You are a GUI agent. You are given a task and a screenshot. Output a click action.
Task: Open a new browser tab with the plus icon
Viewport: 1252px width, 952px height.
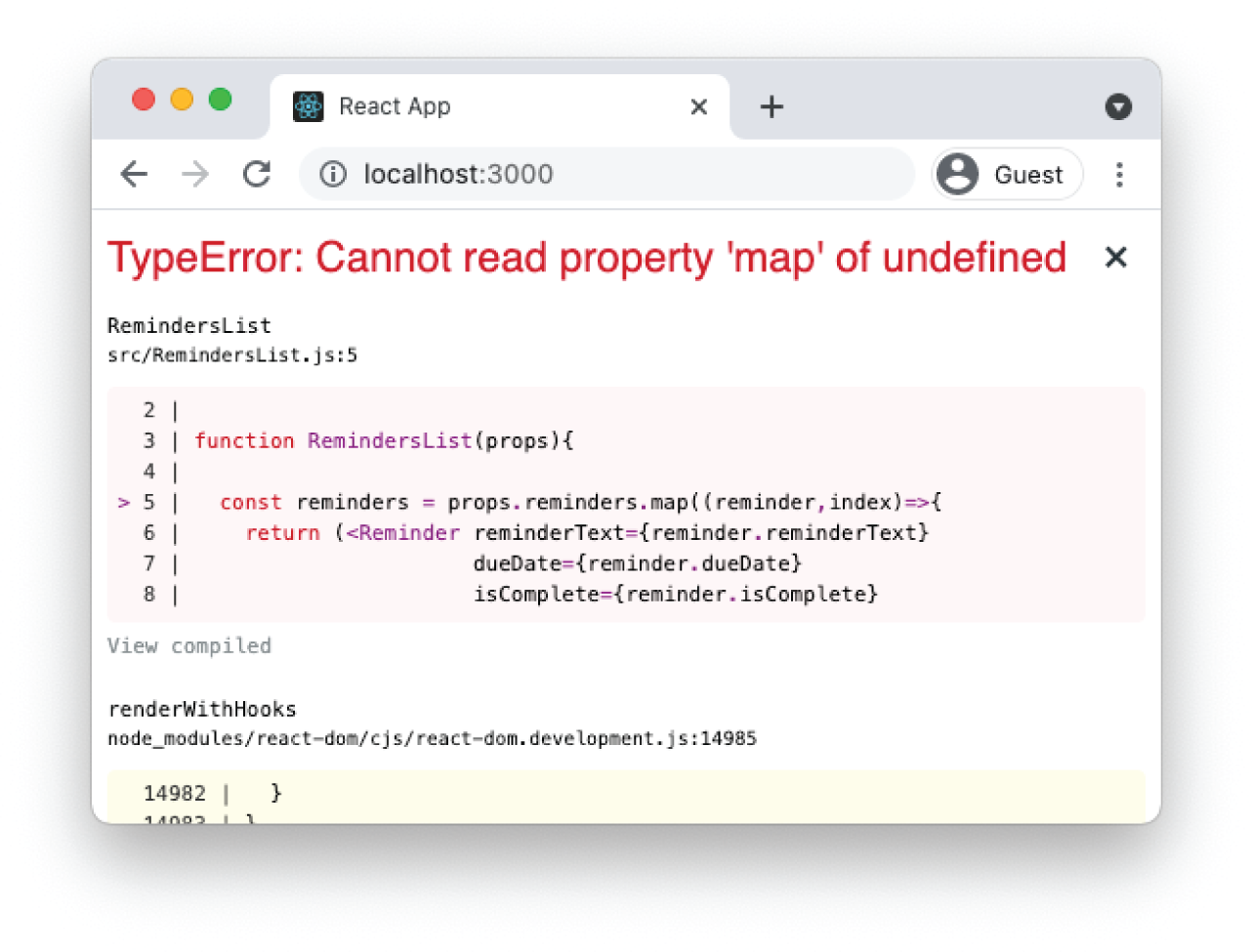pos(772,106)
